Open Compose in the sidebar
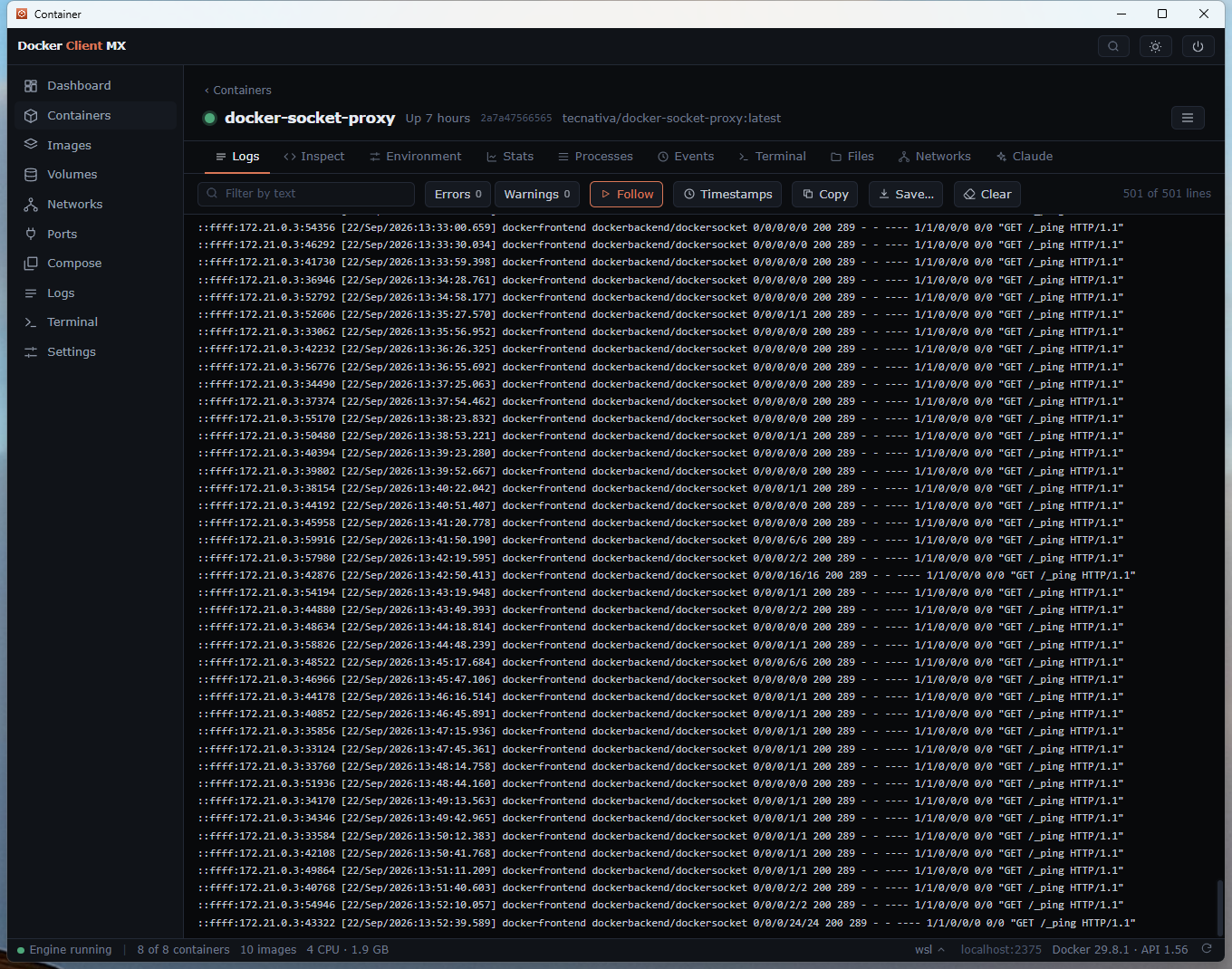Viewport: 1232px width, 969px height. [95, 263]
